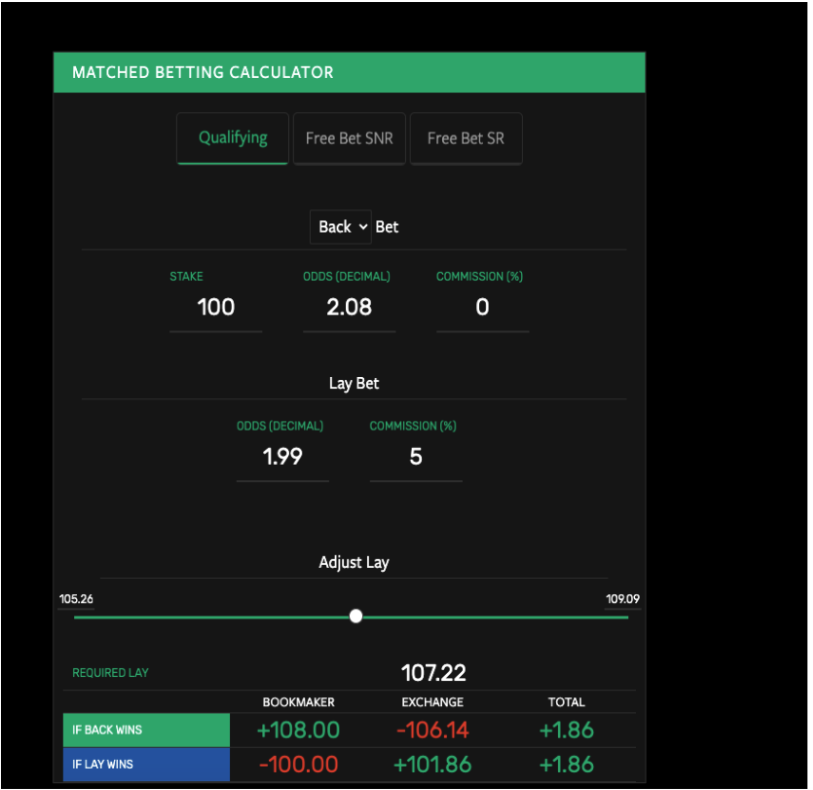Open the Free Bet SNR tab
This screenshot has width=813, height=790.
349,138
